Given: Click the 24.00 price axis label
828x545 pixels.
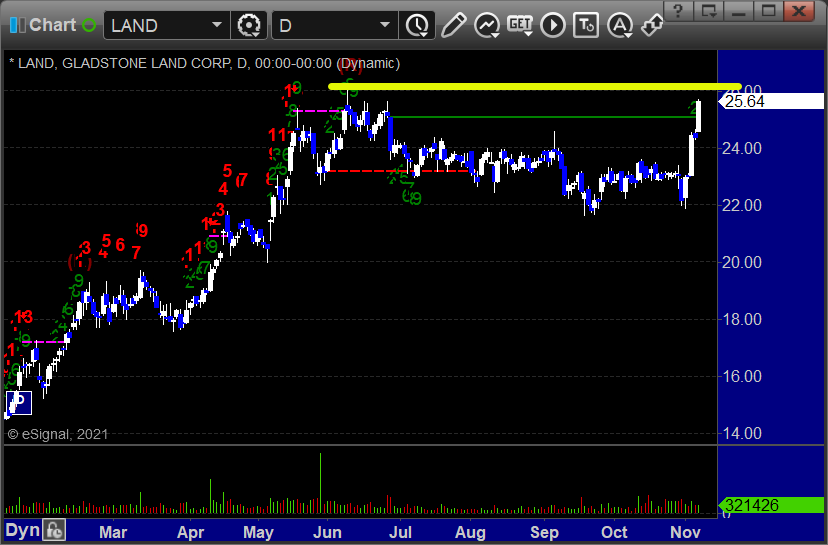Looking at the screenshot, I should [742, 148].
